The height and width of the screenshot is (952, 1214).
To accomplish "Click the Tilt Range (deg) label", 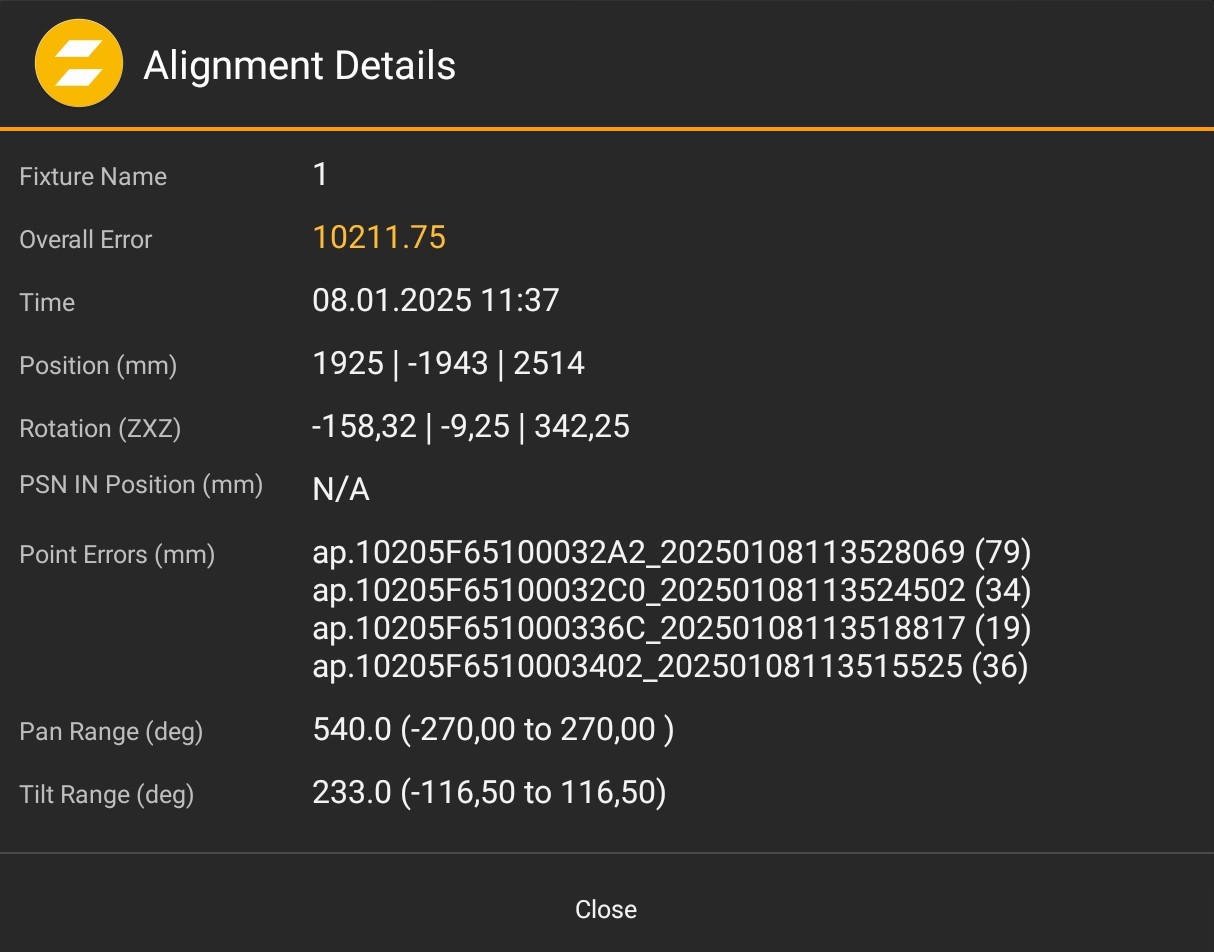I will point(107,794).
